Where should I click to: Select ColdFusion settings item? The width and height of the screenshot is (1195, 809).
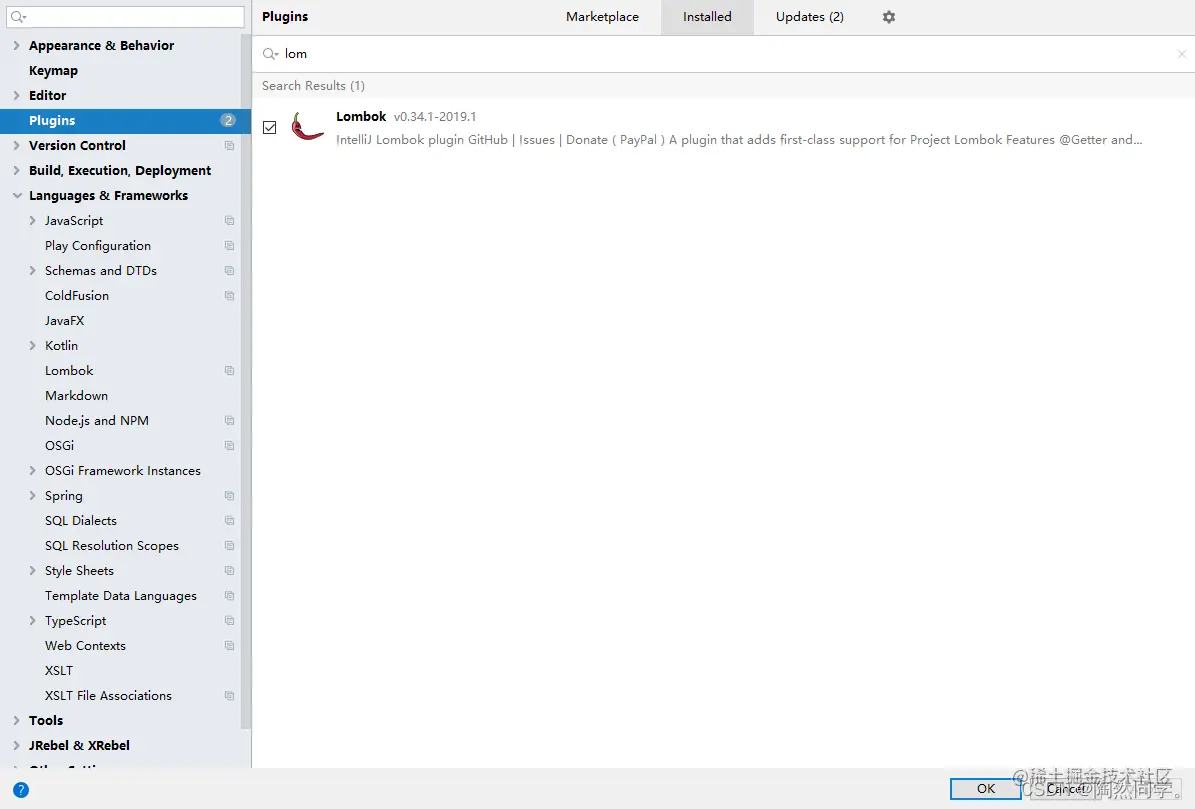coord(77,296)
